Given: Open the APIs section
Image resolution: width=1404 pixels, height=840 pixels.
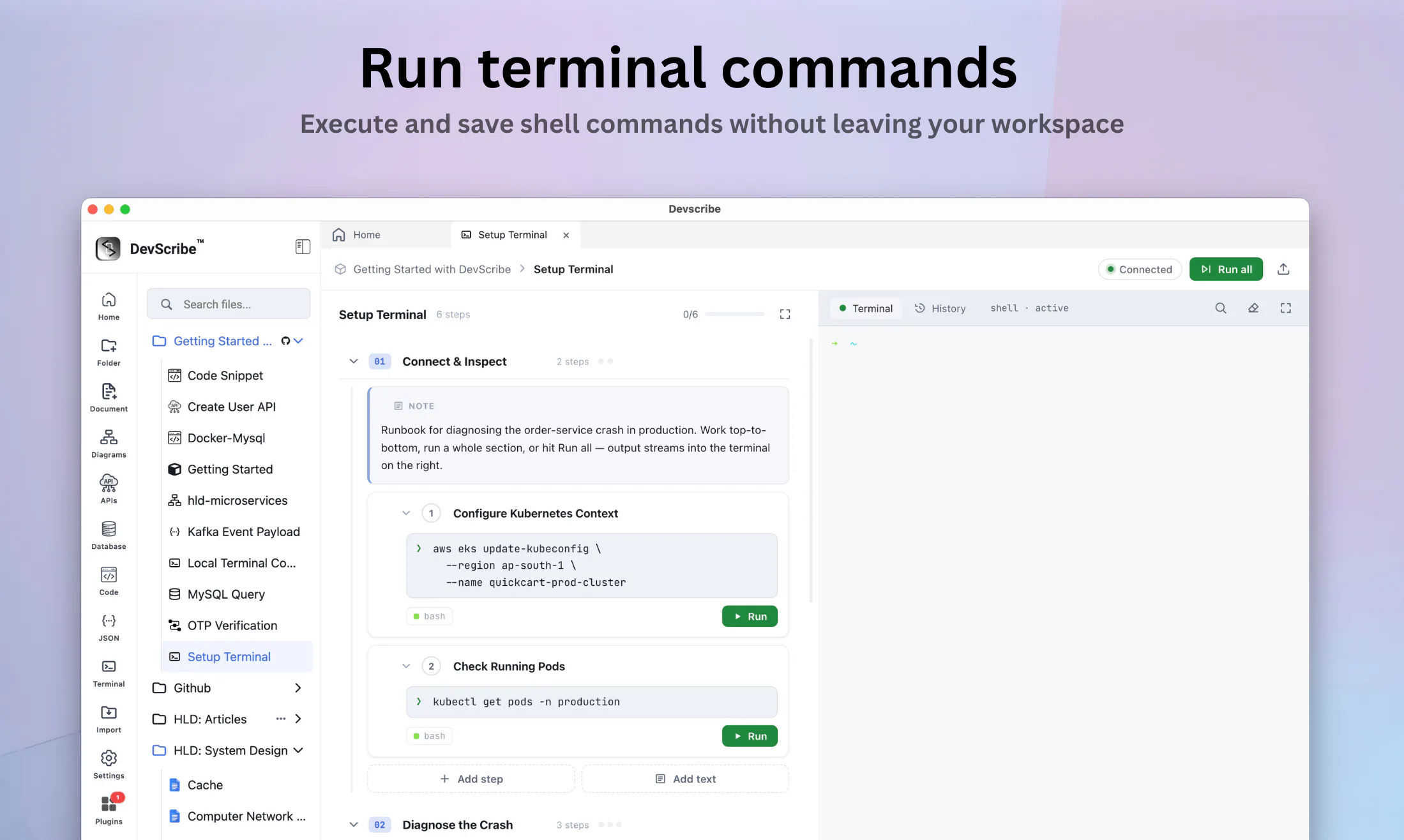Looking at the screenshot, I should click(x=109, y=490).
